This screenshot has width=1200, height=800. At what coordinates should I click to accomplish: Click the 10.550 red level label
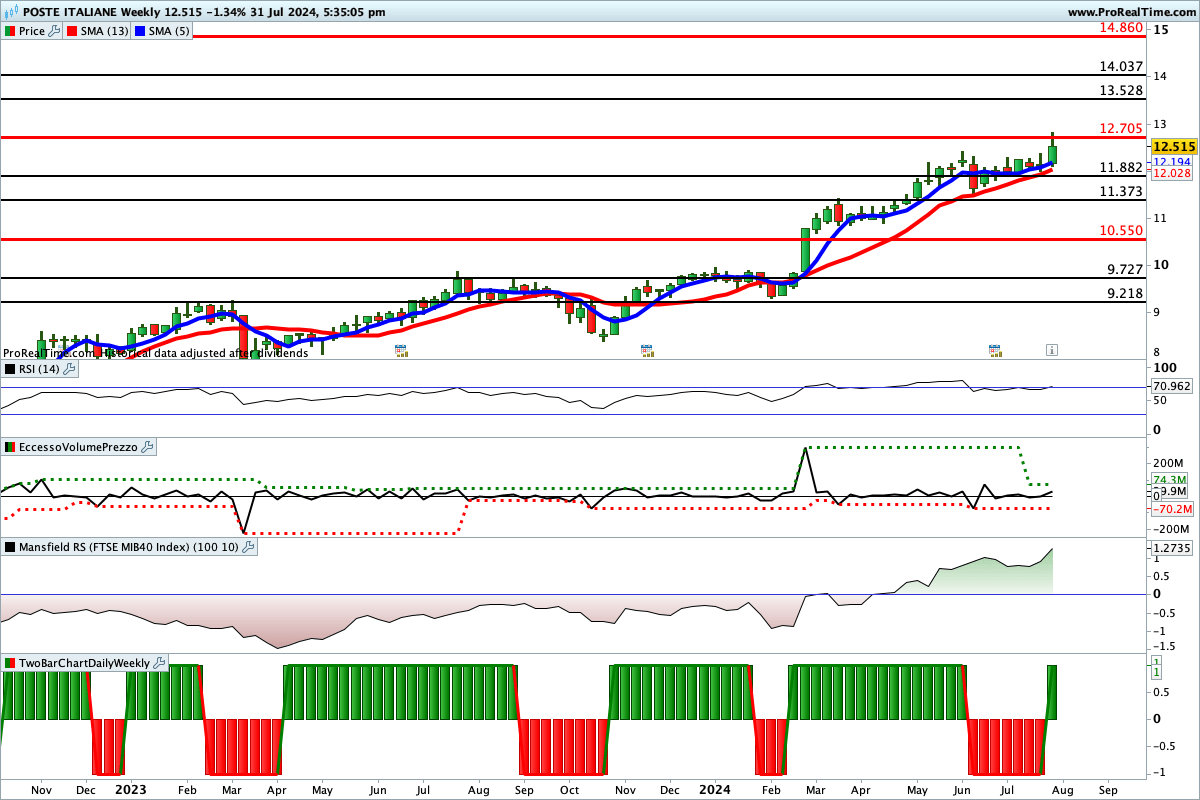pyautogui.click(x=1120, y=230)
